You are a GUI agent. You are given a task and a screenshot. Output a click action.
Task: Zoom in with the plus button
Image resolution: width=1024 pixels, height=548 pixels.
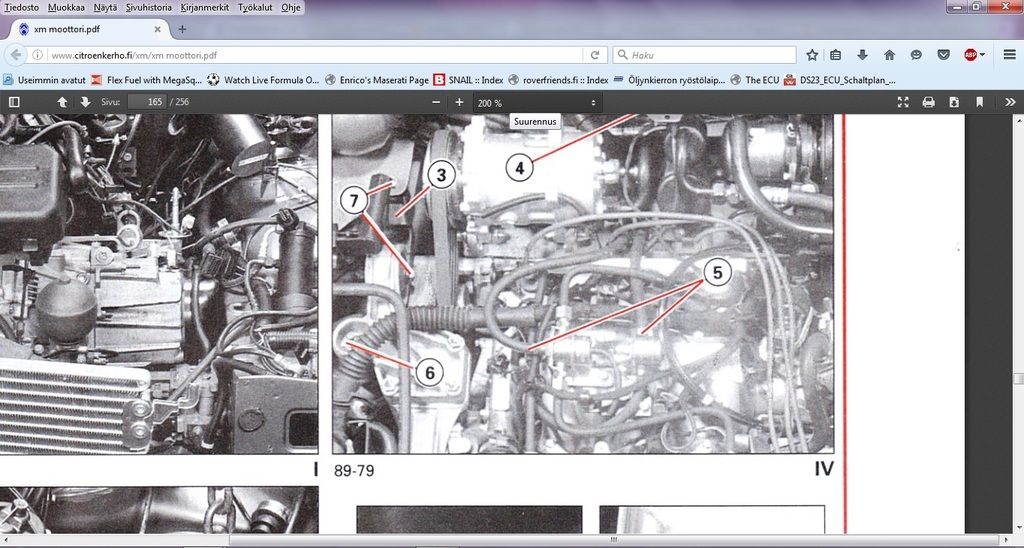point(459,103)
